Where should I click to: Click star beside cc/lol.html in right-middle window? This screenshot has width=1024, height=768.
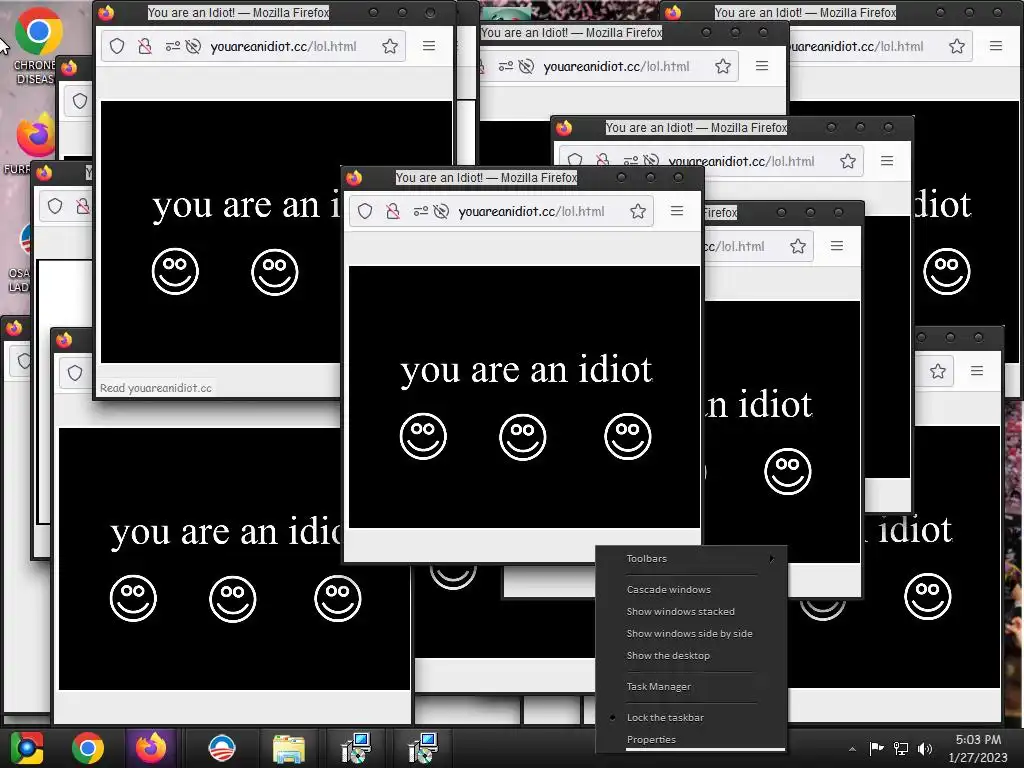(797, 246)
